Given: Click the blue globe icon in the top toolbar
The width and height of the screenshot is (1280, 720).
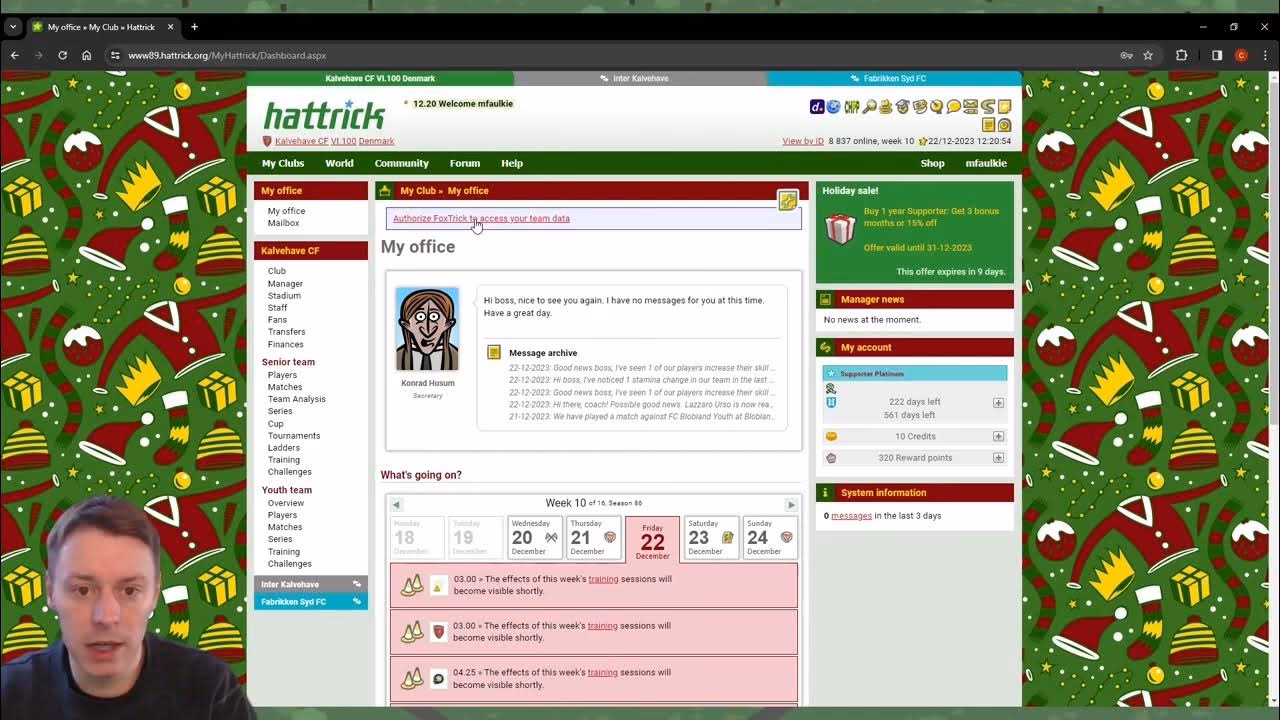Looking at the screenshot, I should (x=834, y=107).
